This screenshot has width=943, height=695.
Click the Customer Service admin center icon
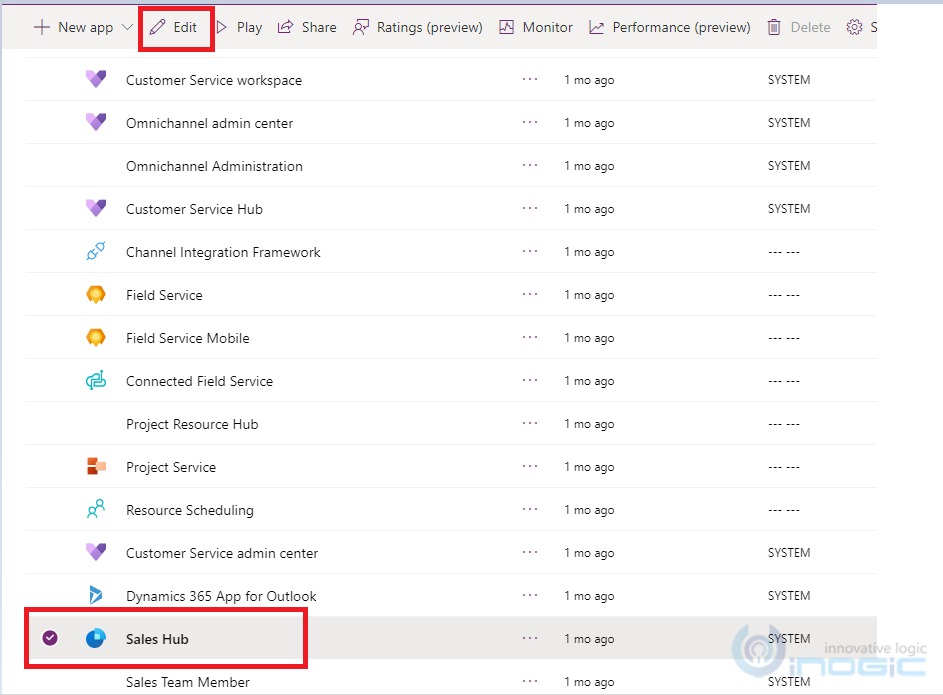click(96, 553)
